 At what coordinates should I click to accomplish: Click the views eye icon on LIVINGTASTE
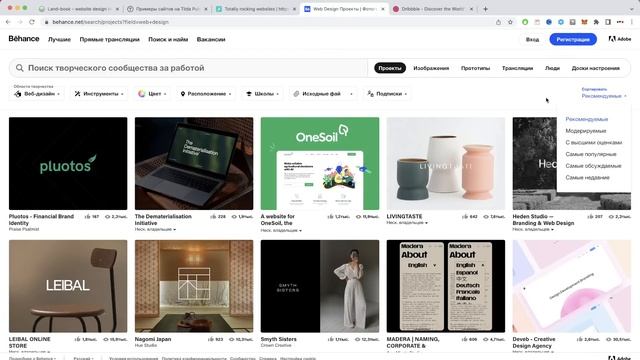(486, 217)
